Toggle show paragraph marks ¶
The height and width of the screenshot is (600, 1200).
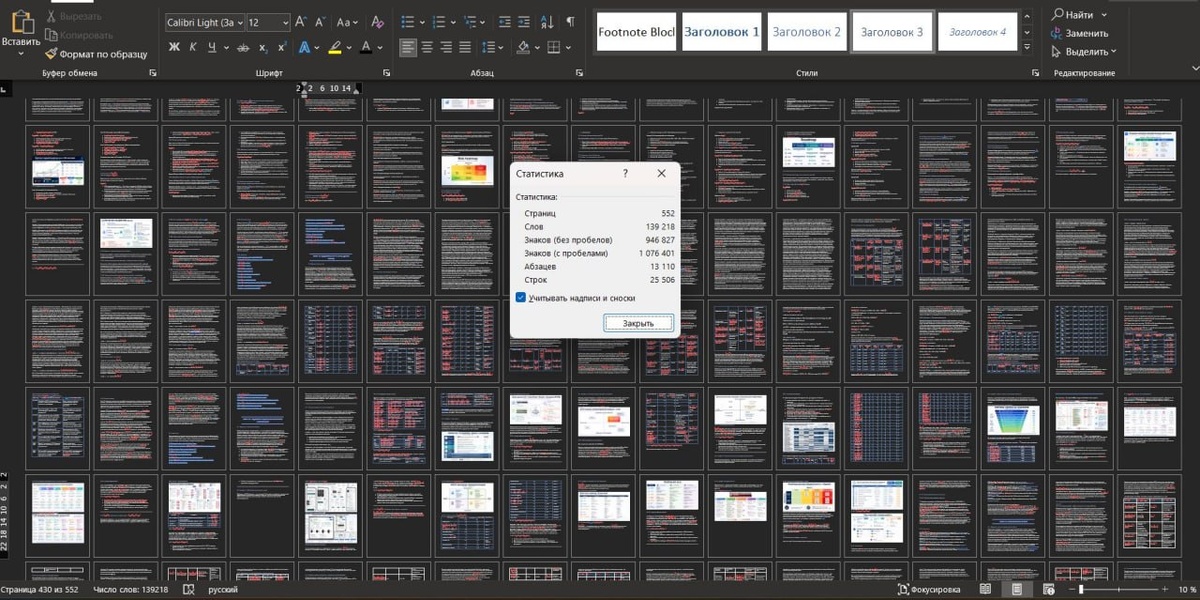pos(570,22)
